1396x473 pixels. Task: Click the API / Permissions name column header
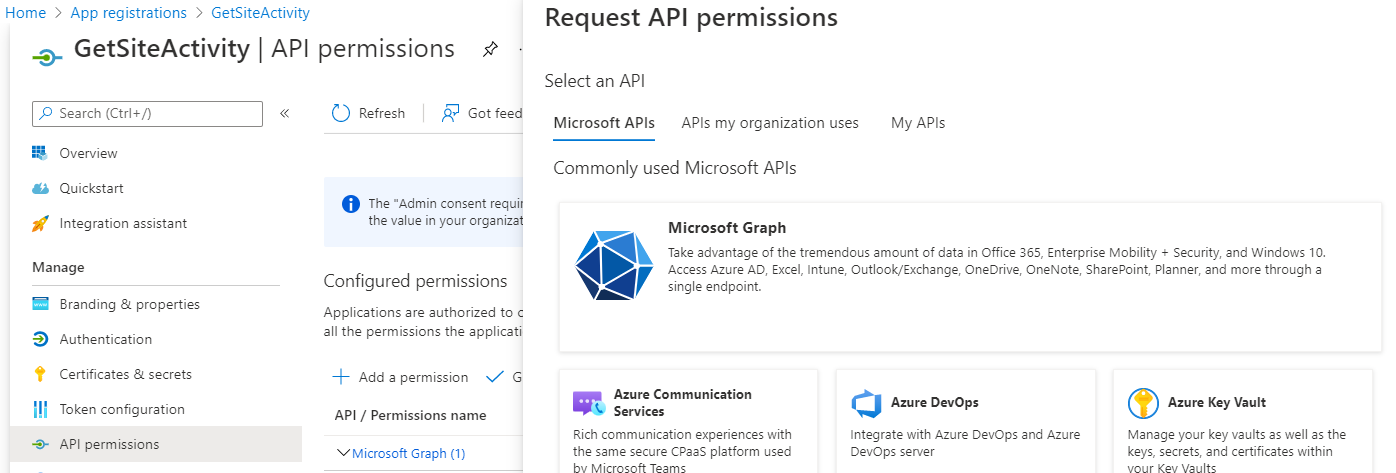click(x=411, y=415)
